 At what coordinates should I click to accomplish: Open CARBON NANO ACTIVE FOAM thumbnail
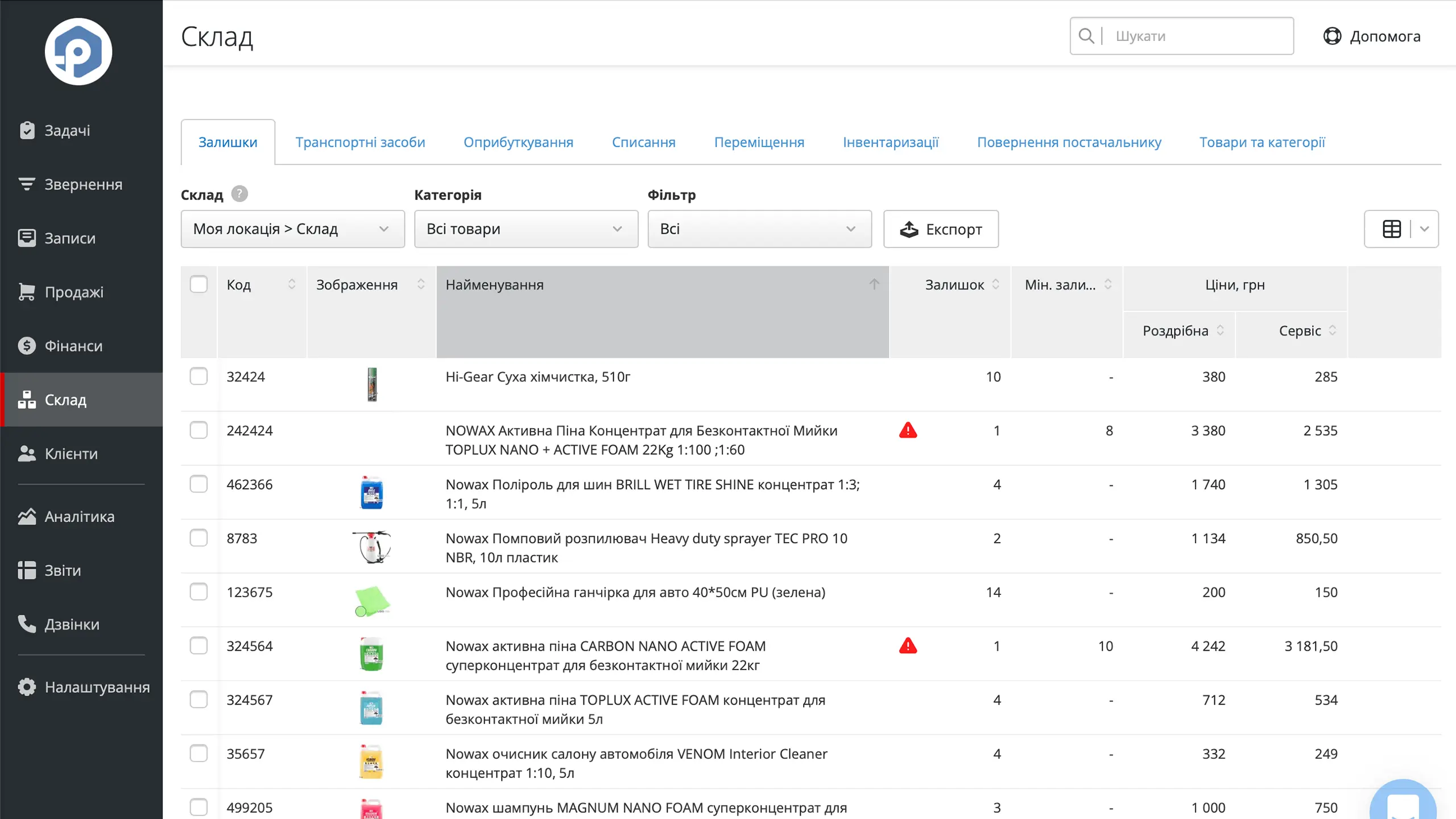pos(372,654)
